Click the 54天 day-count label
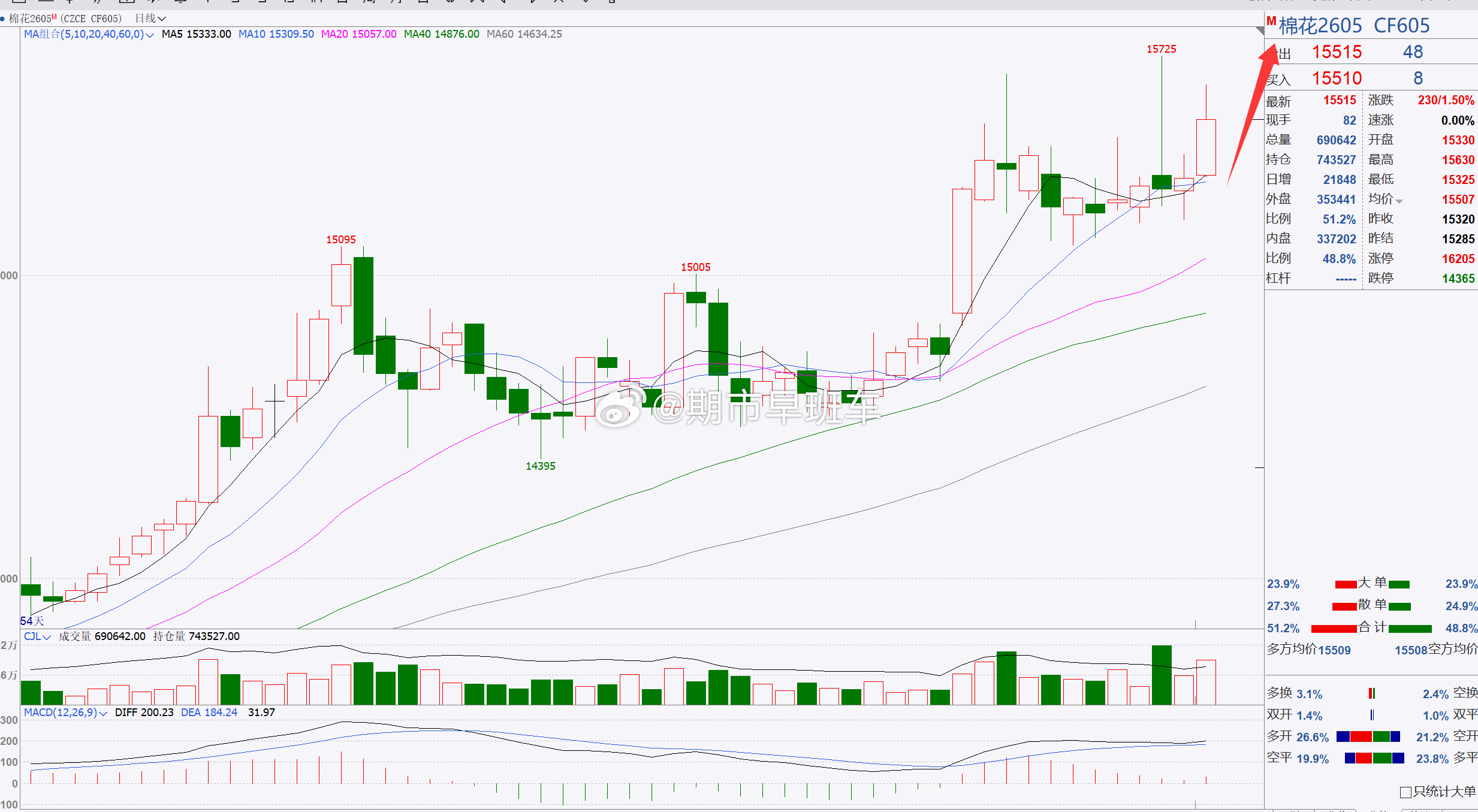 click(x=32, y=621)
